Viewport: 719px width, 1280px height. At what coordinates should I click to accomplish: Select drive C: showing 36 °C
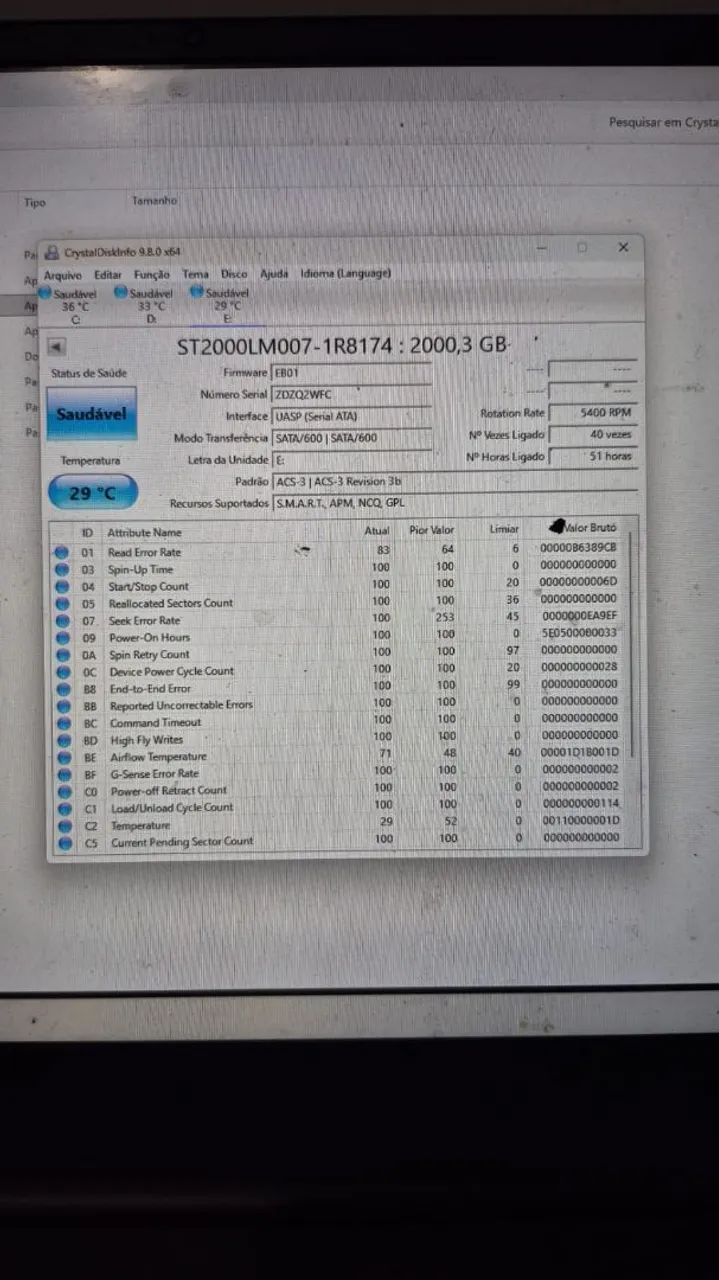68,306
